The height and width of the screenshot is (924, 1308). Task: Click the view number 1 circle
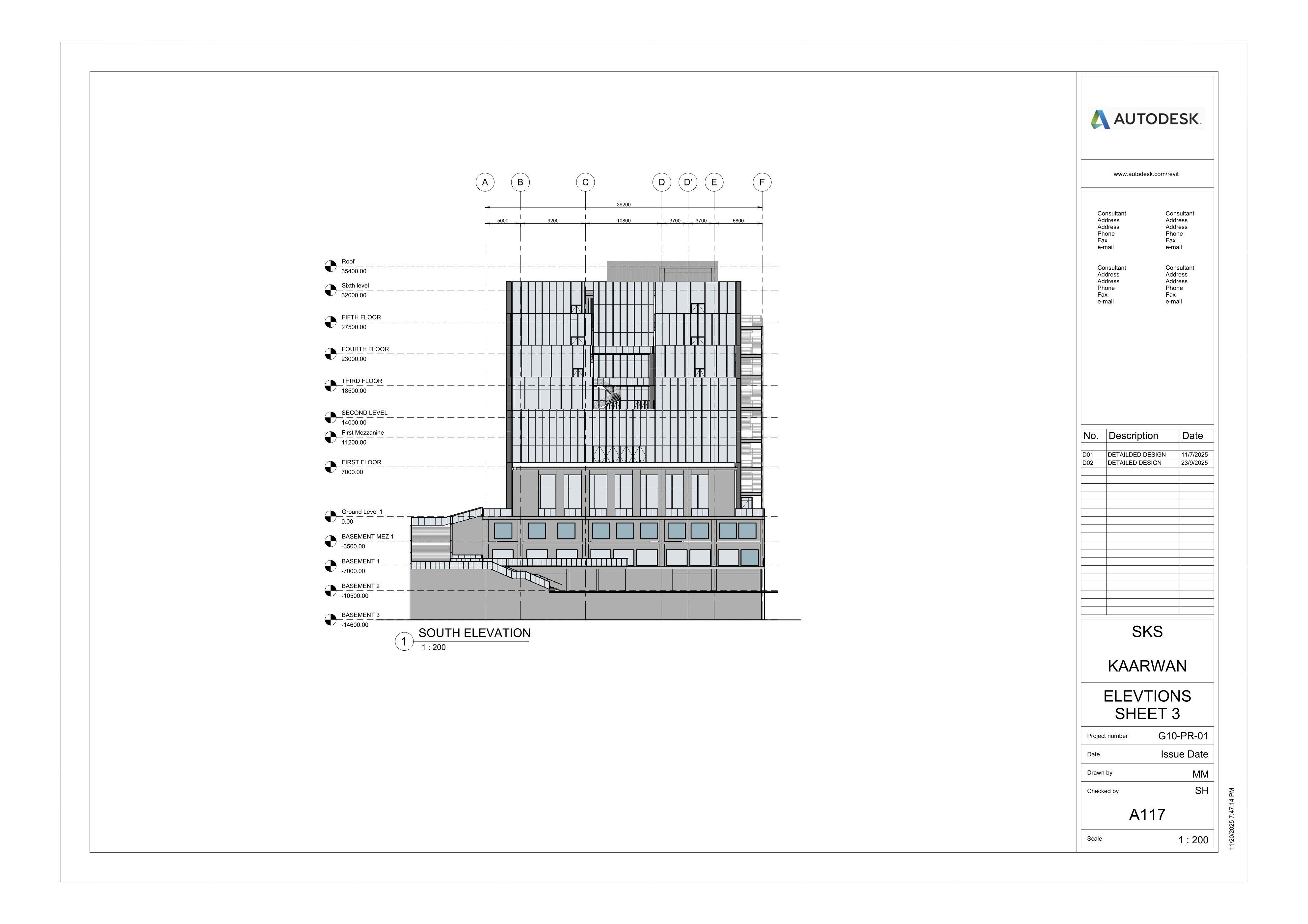click(x=404, y=641)
